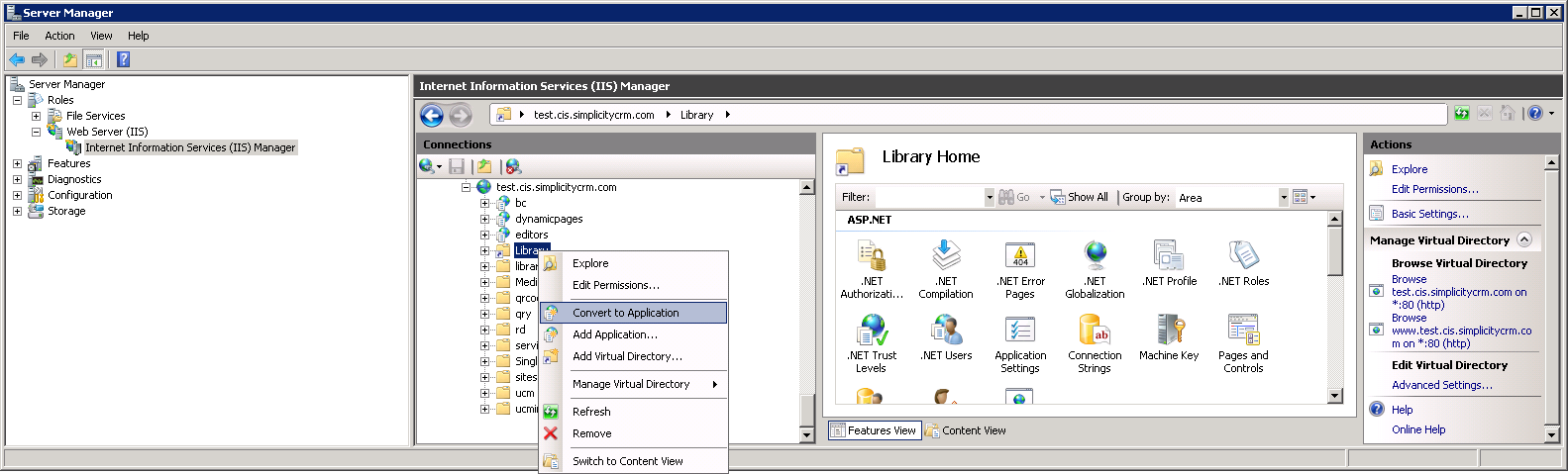Click the Up One Level toolbar icon

tap(70, 59)
